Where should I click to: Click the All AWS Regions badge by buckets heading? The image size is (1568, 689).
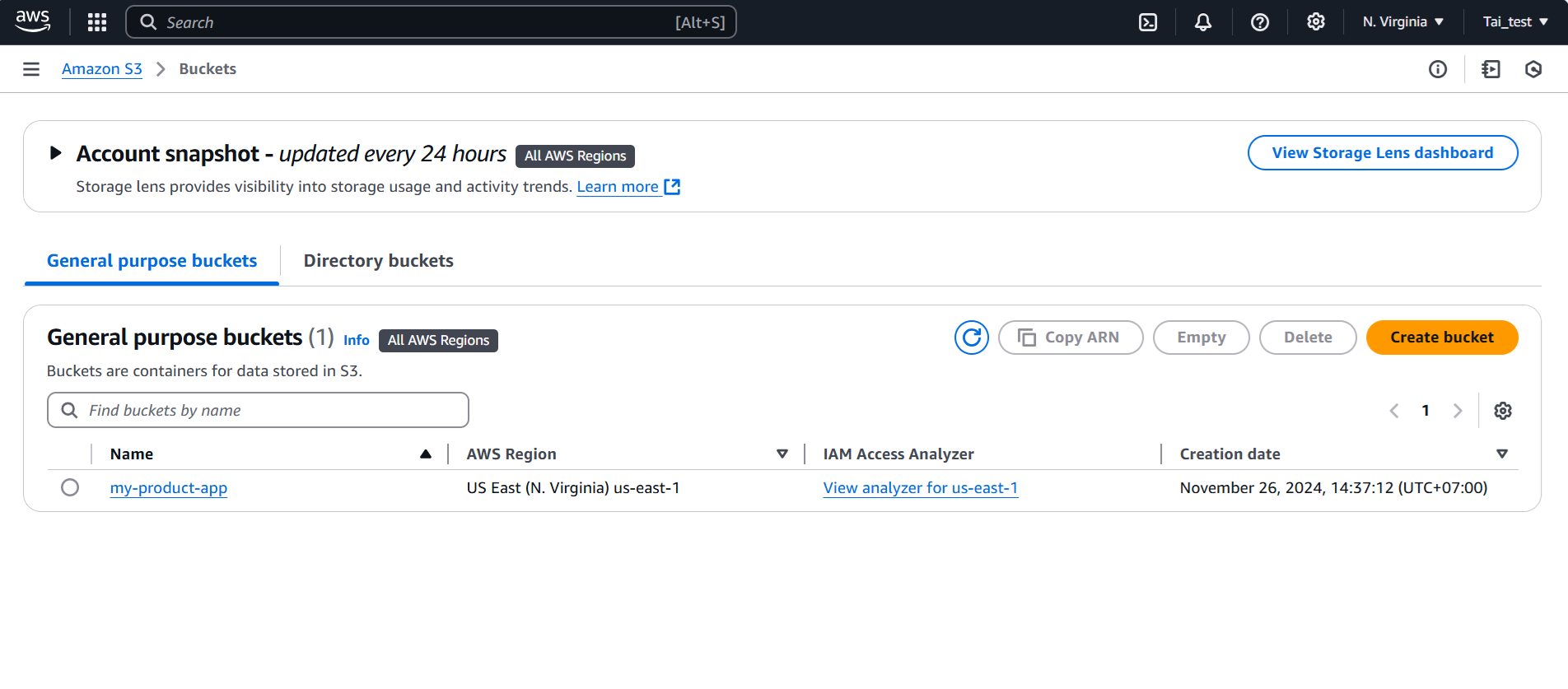coord(438,341)
